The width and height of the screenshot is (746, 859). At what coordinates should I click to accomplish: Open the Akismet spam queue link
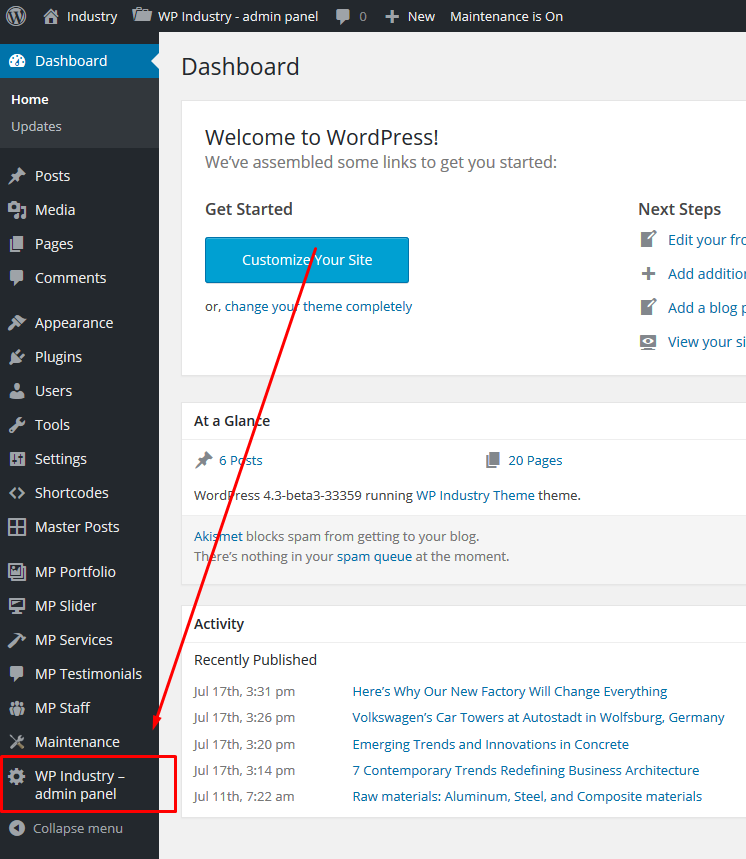374,556
